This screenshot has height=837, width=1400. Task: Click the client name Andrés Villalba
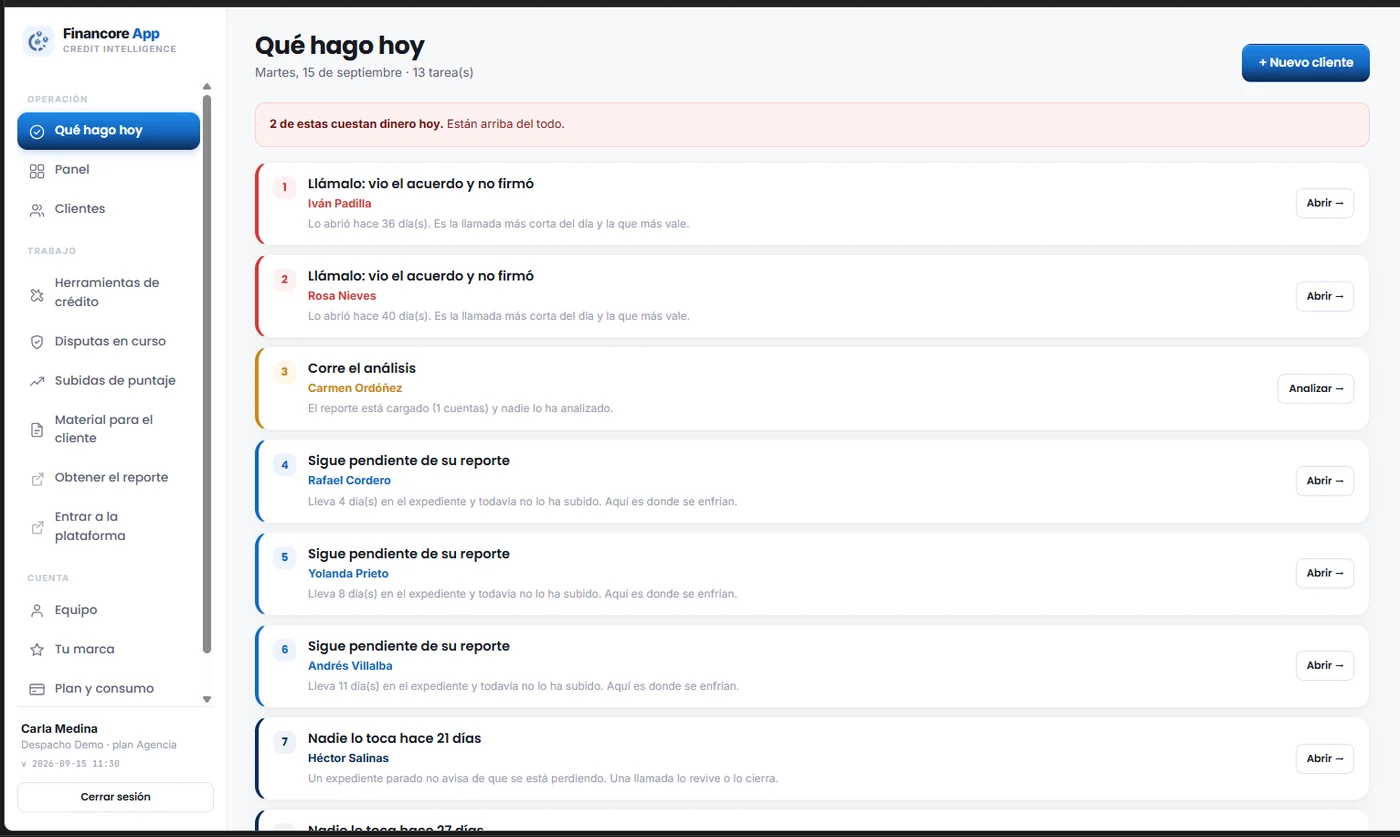coord(350,666)
